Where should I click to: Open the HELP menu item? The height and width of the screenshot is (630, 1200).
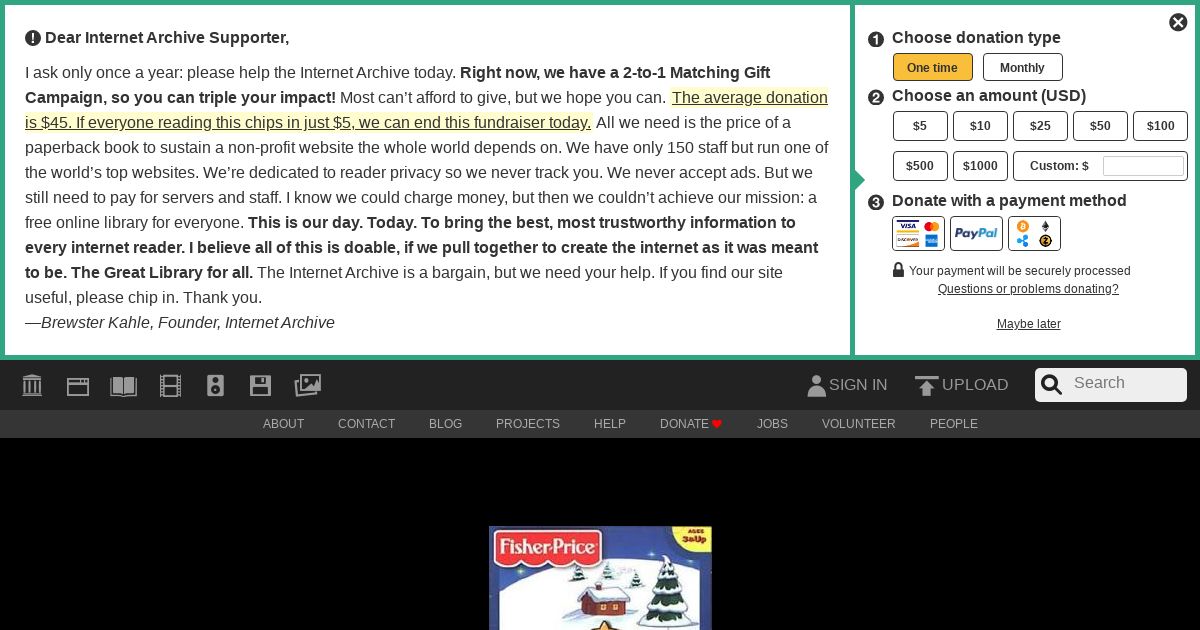click(610, 424)
